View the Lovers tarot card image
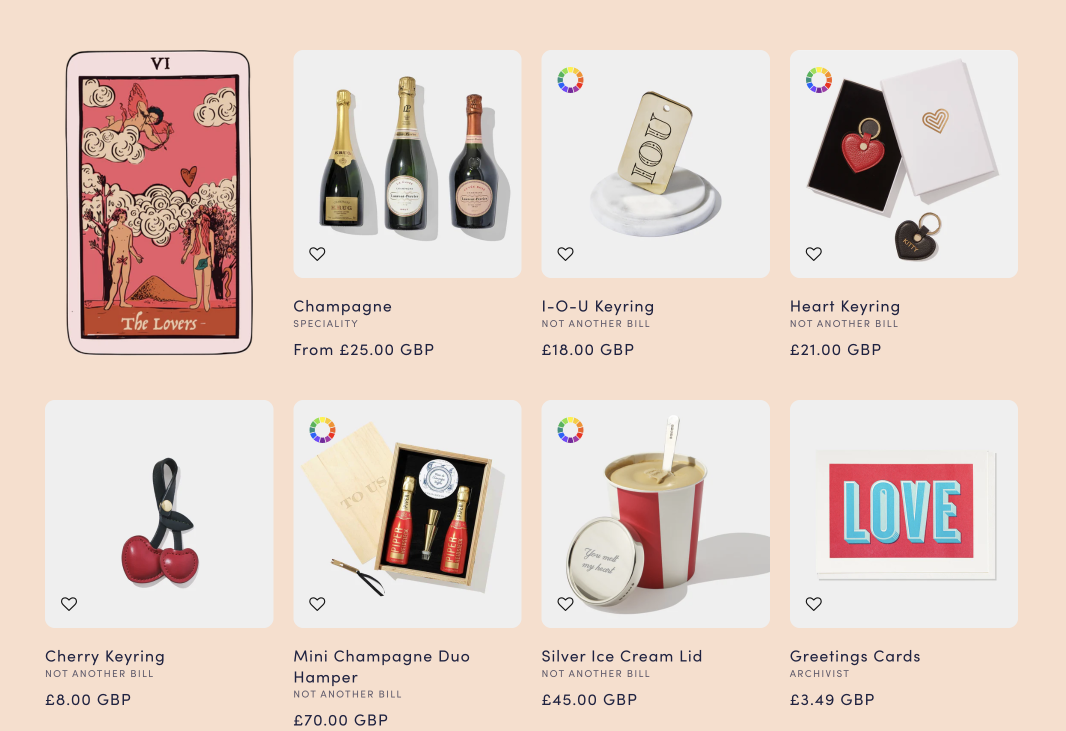Screen dimensions: 1066x731 [x=159, y=202]
